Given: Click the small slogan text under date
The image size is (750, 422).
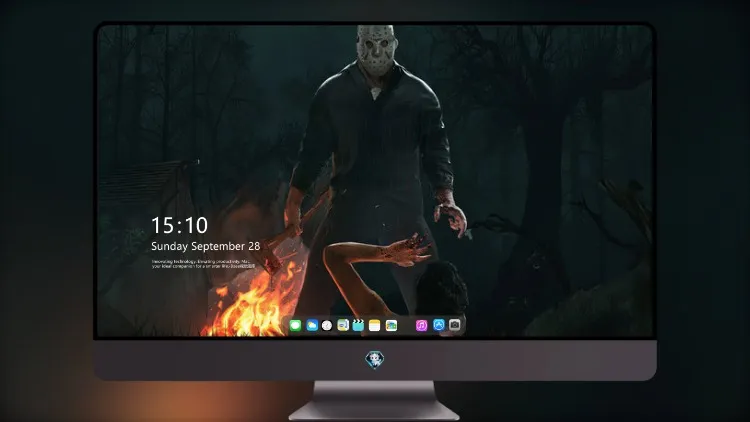Looking at the screenshot, I should tap(203, 264).
